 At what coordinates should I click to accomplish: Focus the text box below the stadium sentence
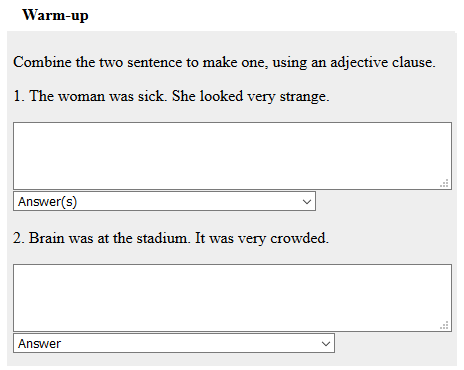[232, 298]
